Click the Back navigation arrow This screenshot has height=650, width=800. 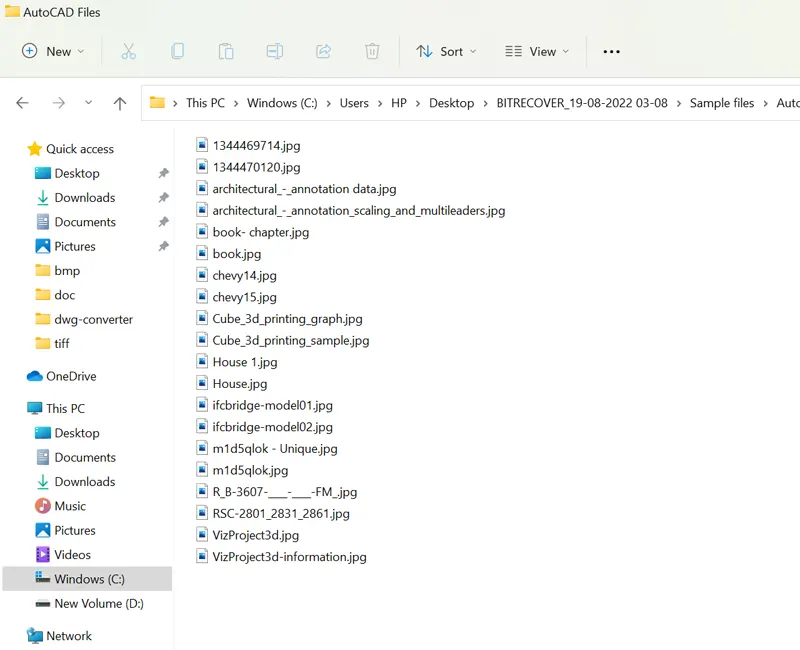23,103
